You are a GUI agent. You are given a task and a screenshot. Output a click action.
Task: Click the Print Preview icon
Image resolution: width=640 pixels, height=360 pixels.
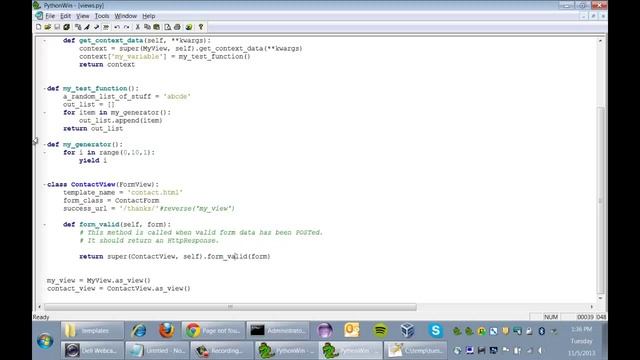(x=168, y=27)
